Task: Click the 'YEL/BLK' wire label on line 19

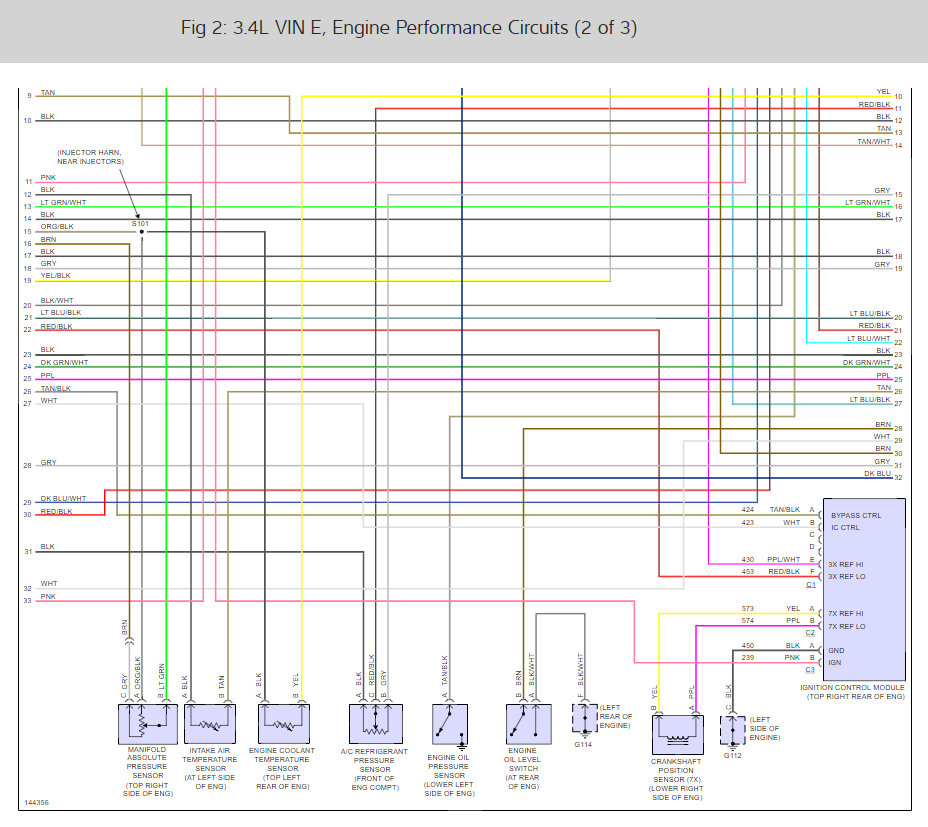Action: point(55,276)
